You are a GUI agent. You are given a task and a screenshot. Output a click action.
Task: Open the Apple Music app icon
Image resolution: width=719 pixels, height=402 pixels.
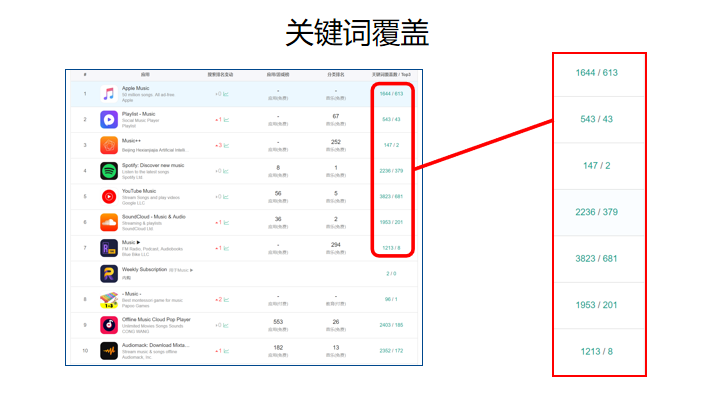click(x=109, y=94)
